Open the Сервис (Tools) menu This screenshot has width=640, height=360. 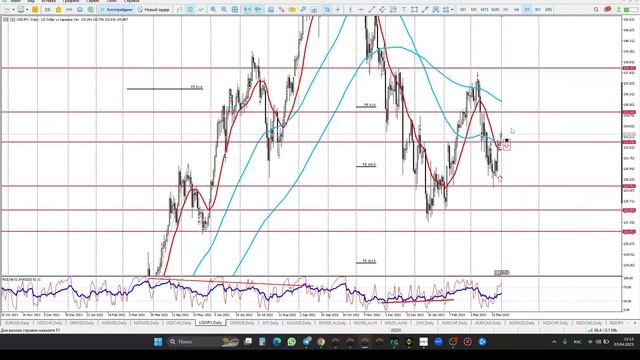click(93, 1)
